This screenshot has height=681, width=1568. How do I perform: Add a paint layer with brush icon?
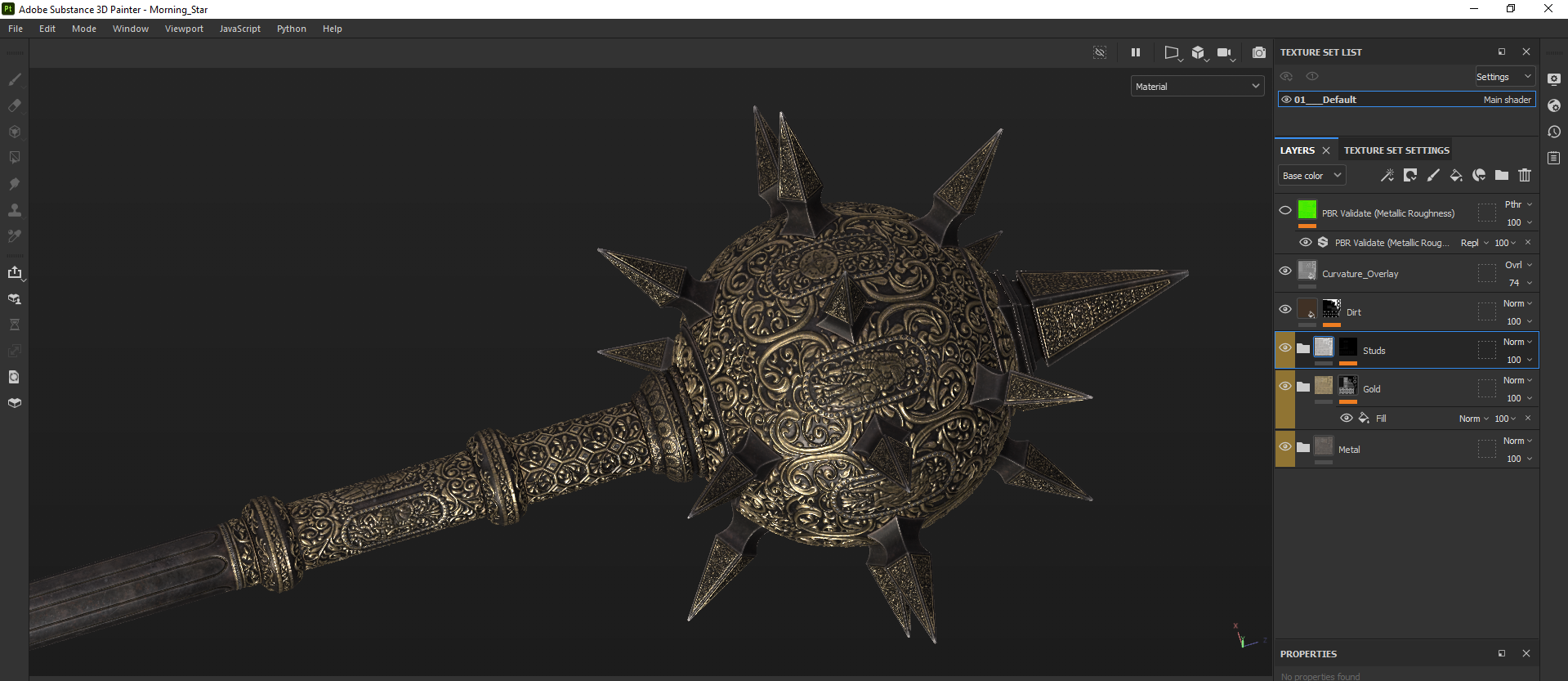tap(1433, 175)
